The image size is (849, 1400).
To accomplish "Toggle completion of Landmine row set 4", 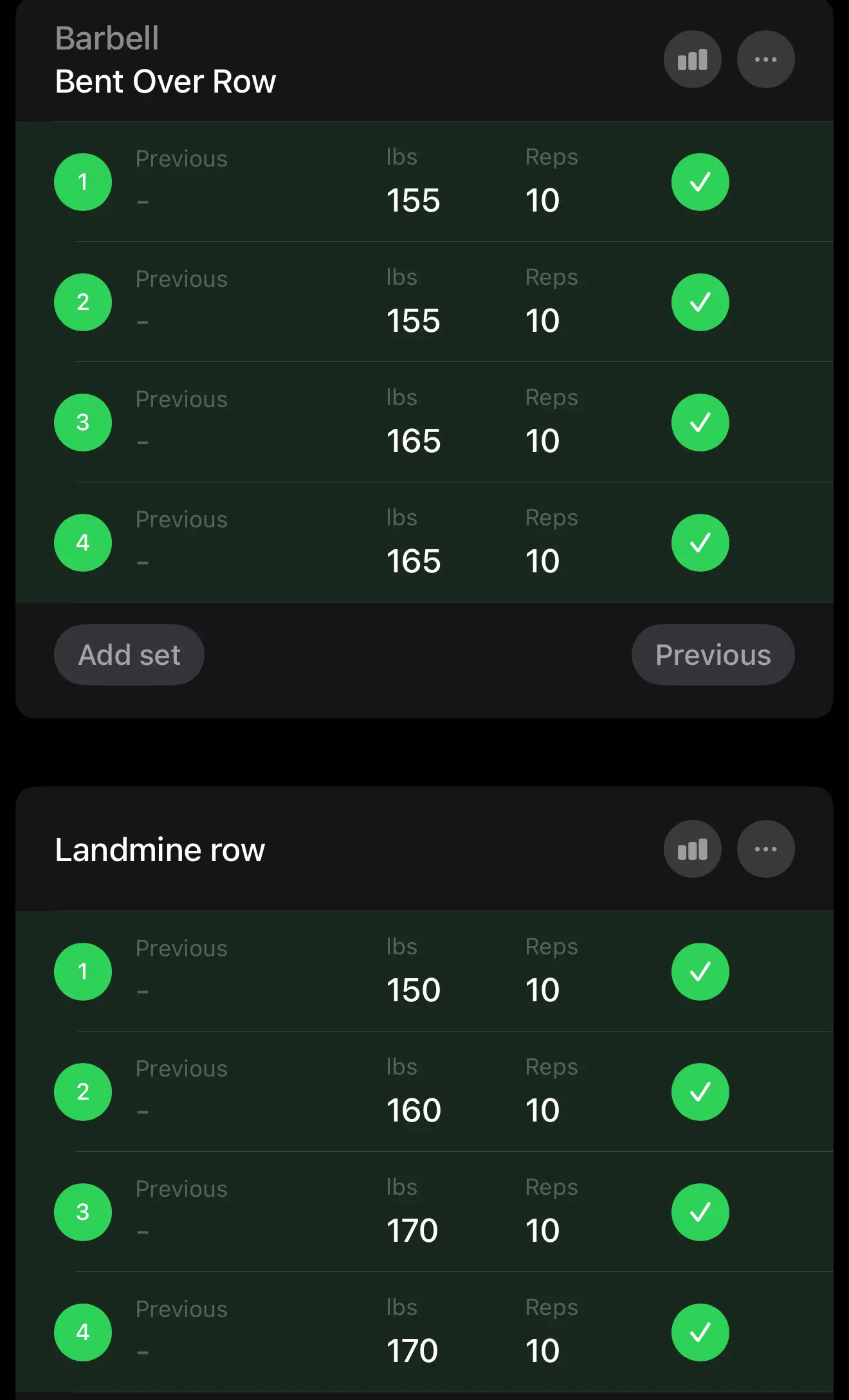I will click(700, 1332).
